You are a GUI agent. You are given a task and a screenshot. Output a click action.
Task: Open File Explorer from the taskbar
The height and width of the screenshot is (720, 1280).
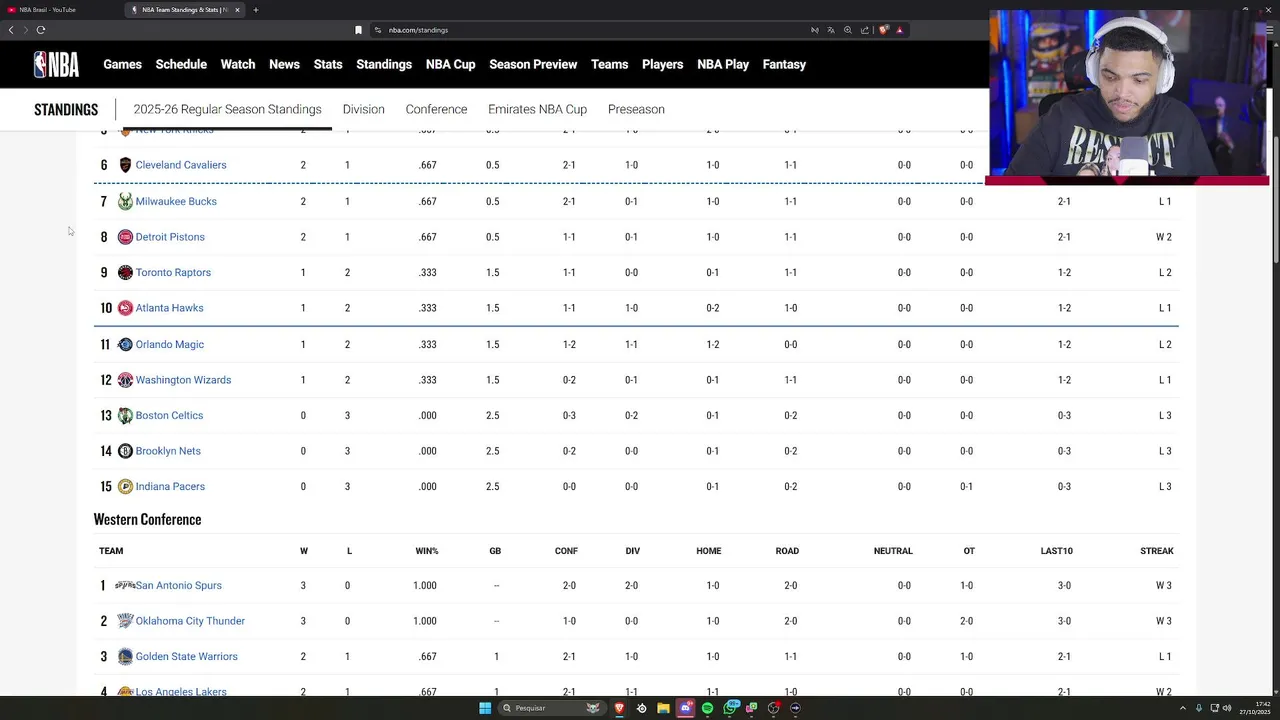663,708
